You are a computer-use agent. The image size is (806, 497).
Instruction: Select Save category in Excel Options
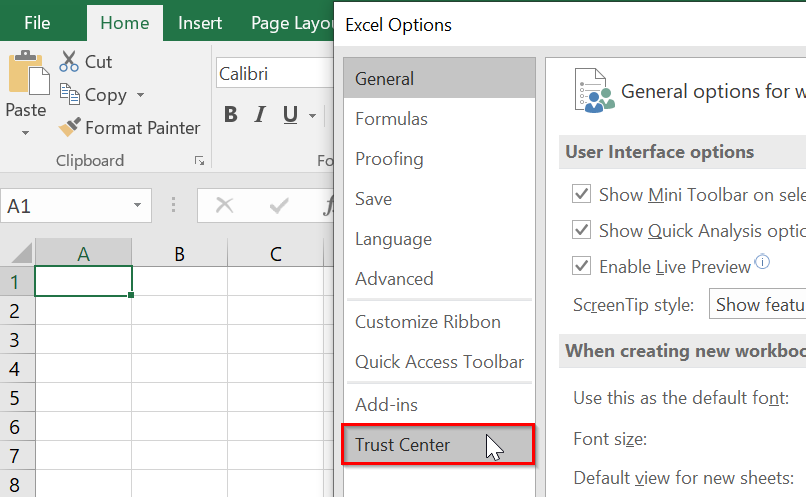pos(439,199)
